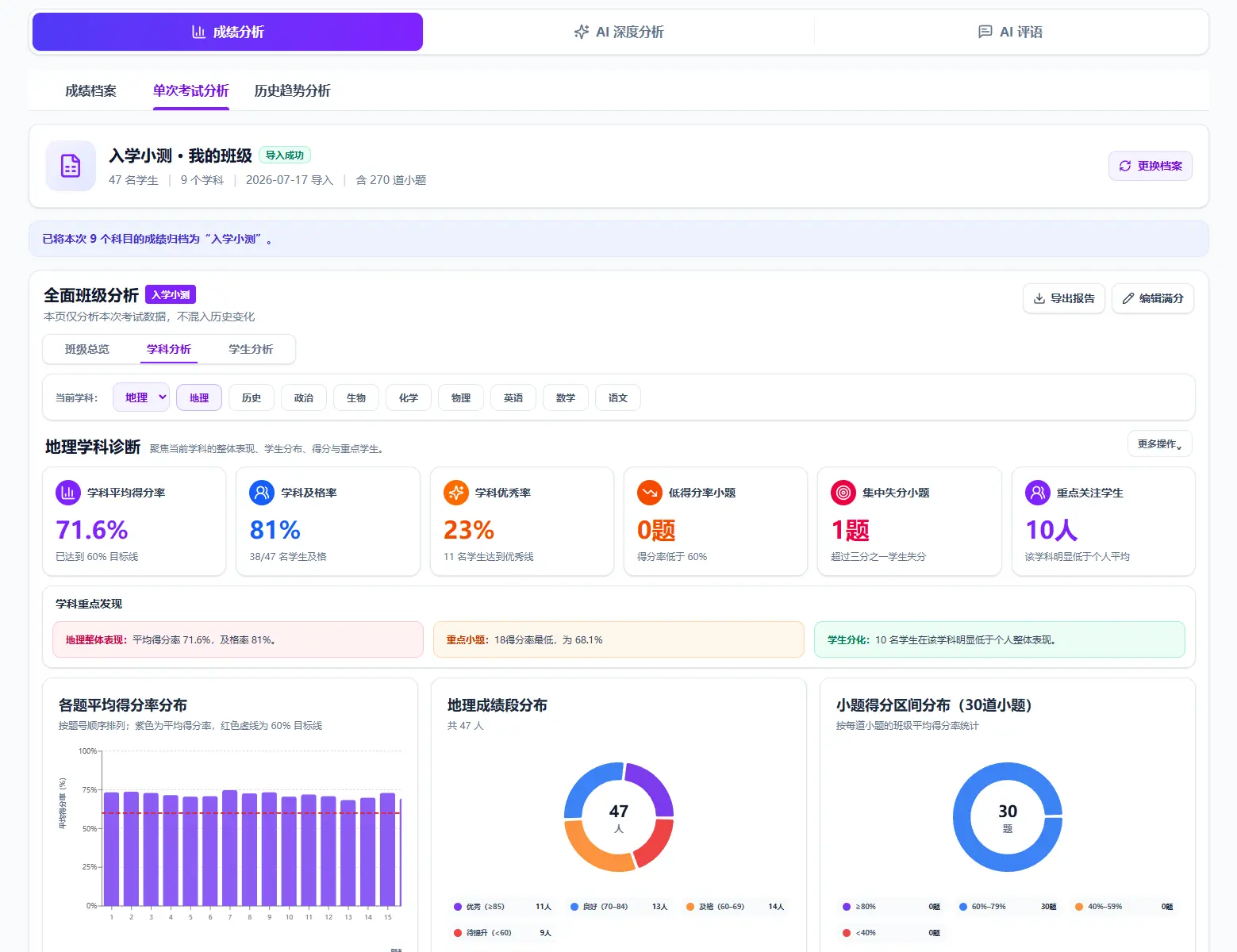Click the red target icon on 集中失分小题
Screen dimensions: 1237x952
tap(843, 493)
